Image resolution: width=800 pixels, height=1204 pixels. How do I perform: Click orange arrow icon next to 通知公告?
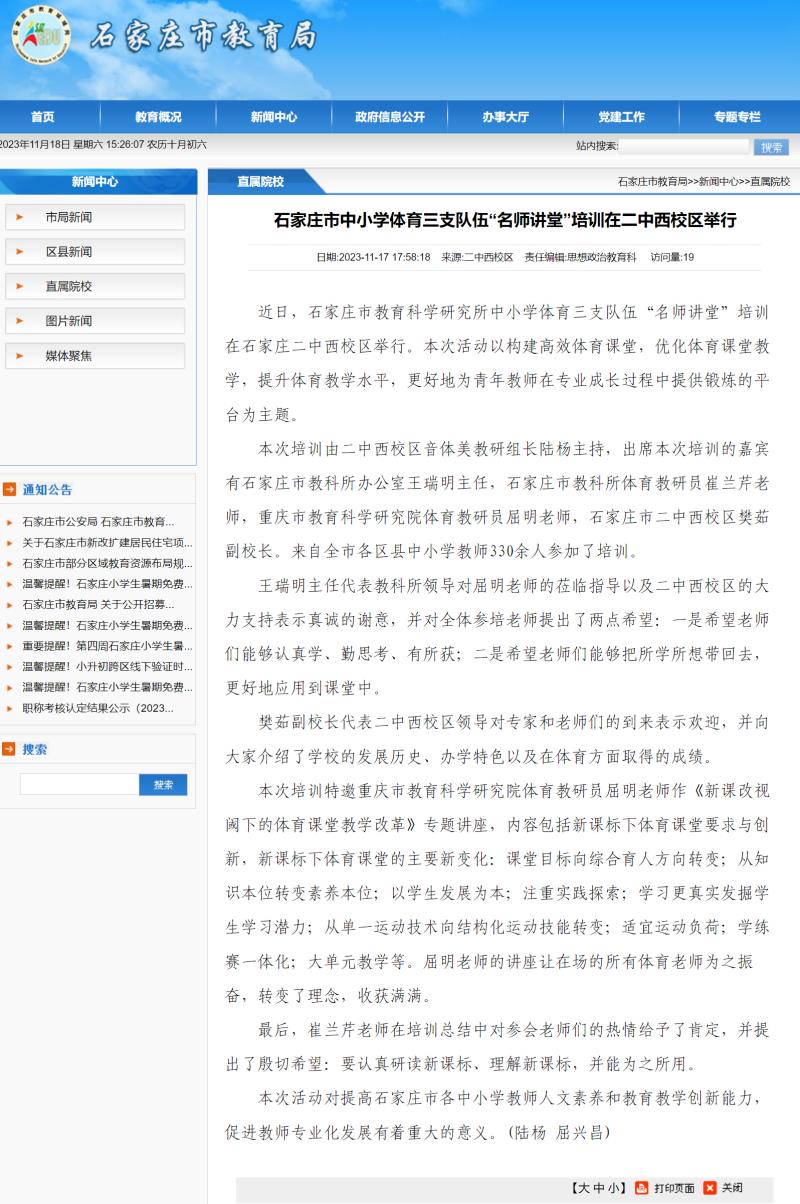click(10, 489)
